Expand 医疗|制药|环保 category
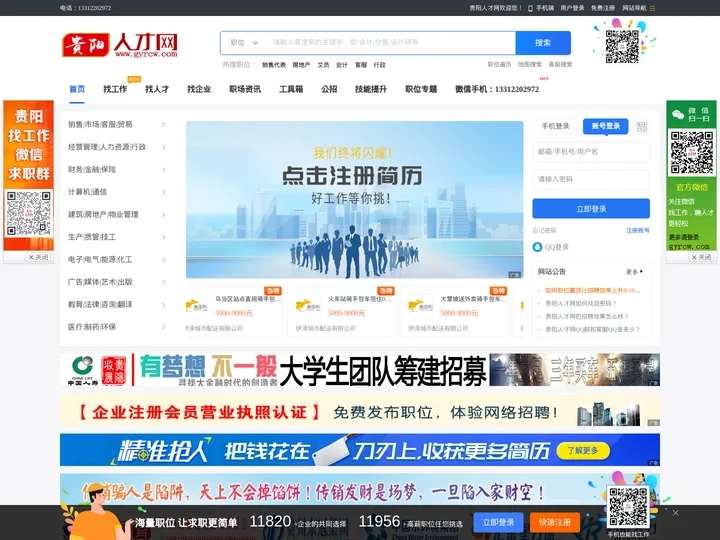The image size is (720, 540). click(117, 327)
